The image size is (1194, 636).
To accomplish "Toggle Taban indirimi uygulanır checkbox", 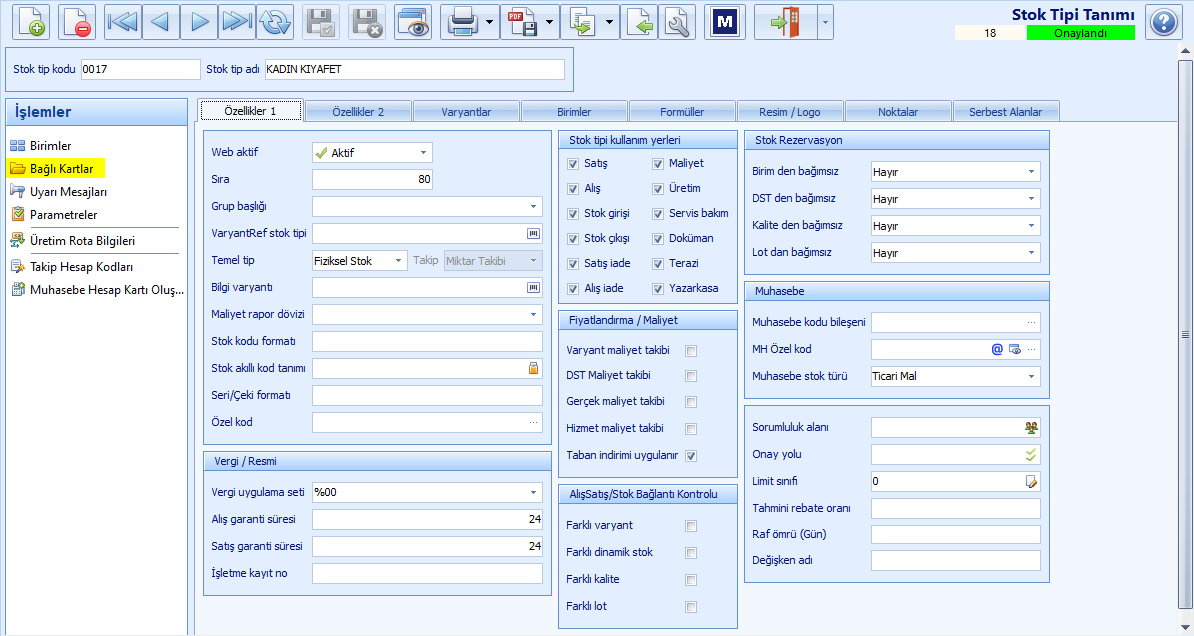I will (x=691, y=456).
